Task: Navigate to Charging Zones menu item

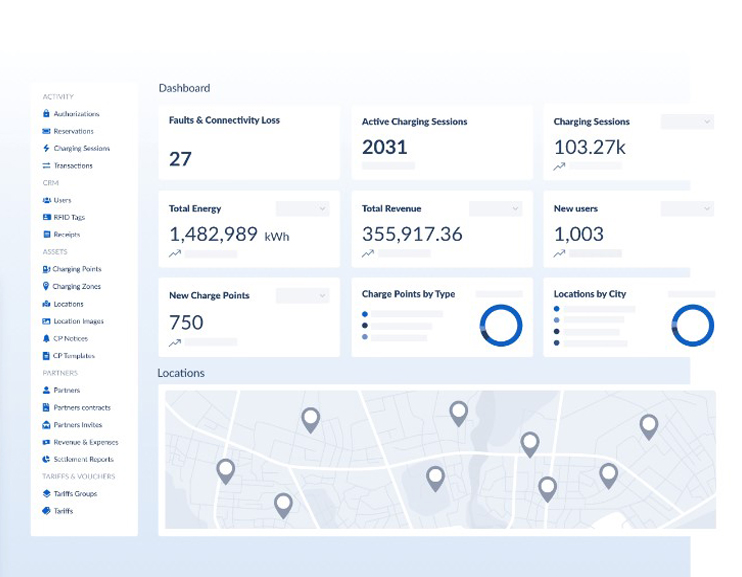Action: tap(76, 286)
